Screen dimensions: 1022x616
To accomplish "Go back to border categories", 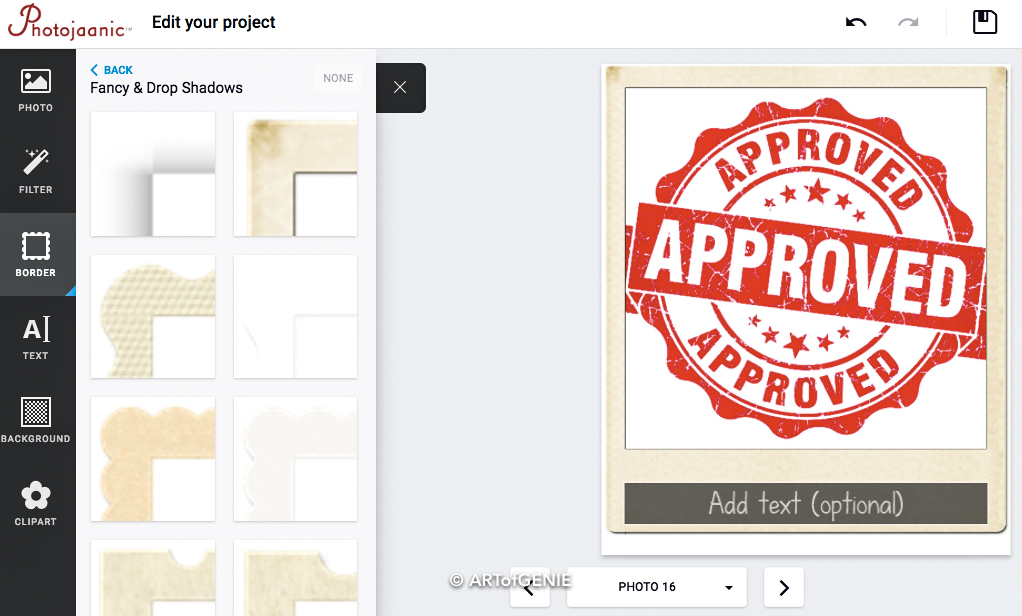I will click(x=111, y=70).
